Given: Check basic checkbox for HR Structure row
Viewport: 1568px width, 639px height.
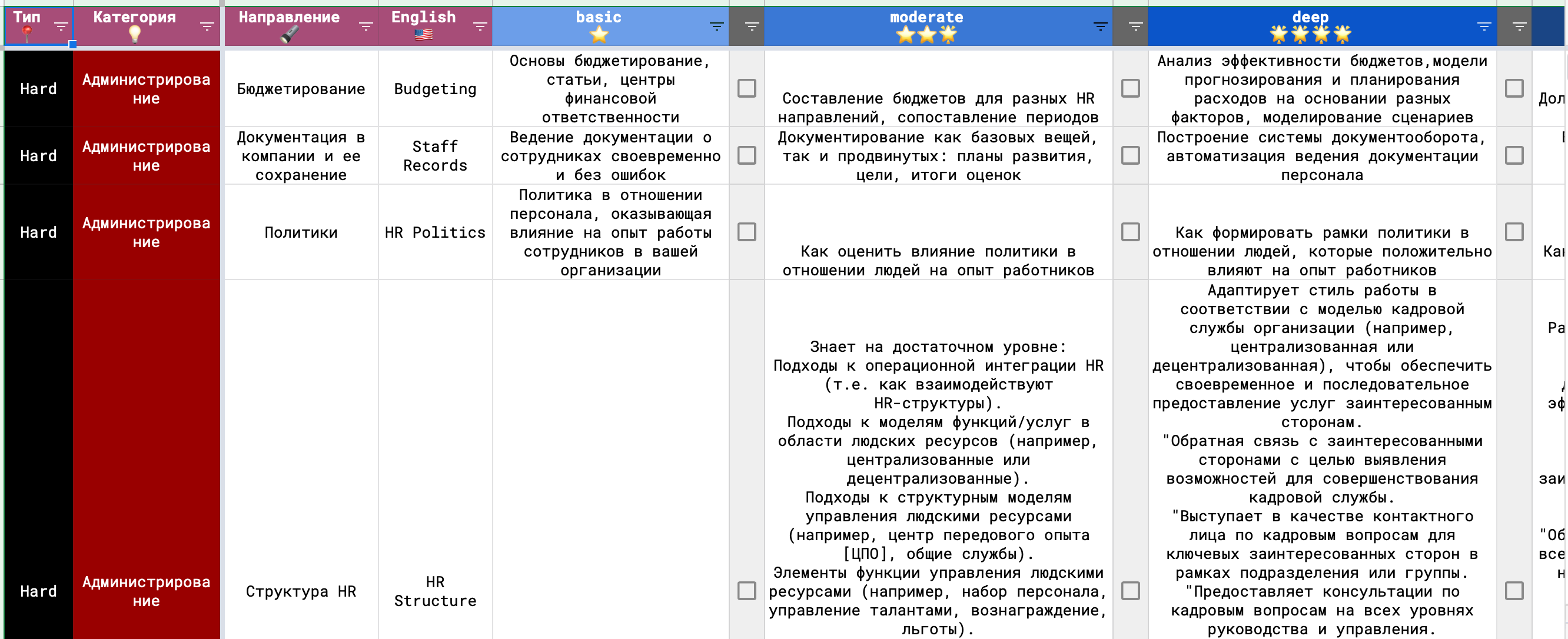Looking at the screenshot, I should 746,590.
